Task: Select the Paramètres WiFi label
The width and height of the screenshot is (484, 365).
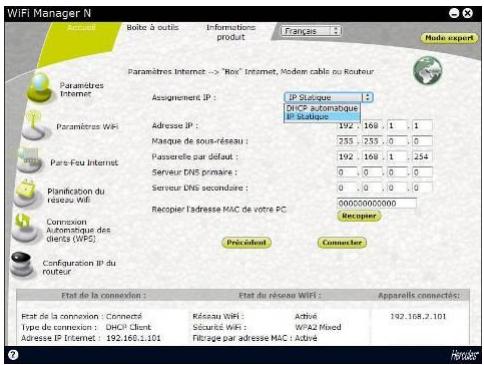Action: point(87,127)
